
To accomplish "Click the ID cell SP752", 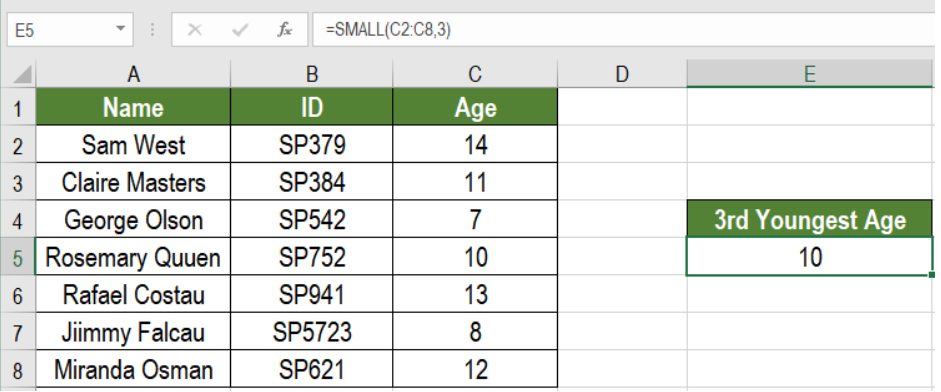I will coord(312,257).
